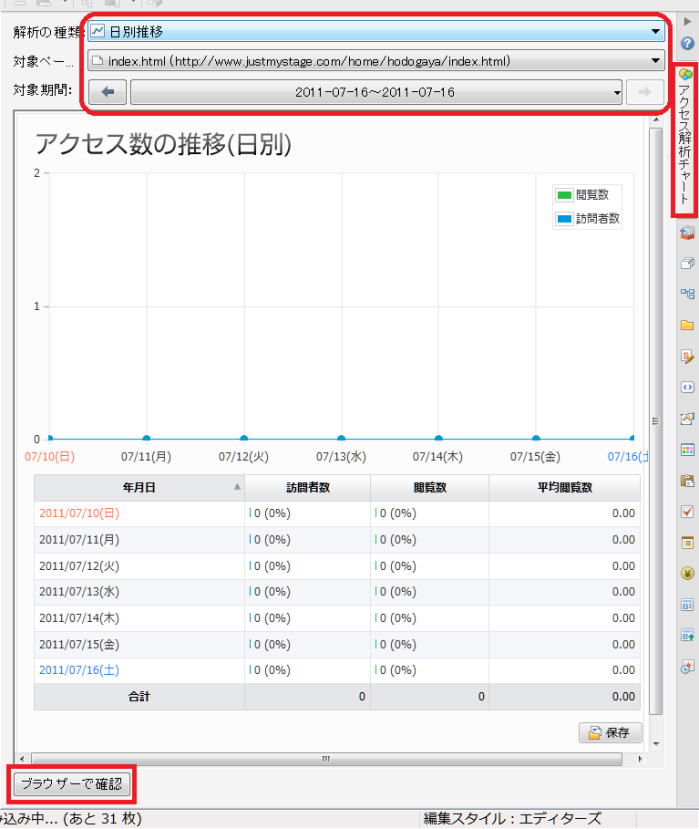
Task: Open the 日別推移 analysis type dropdown
Action: coord(376,32)
